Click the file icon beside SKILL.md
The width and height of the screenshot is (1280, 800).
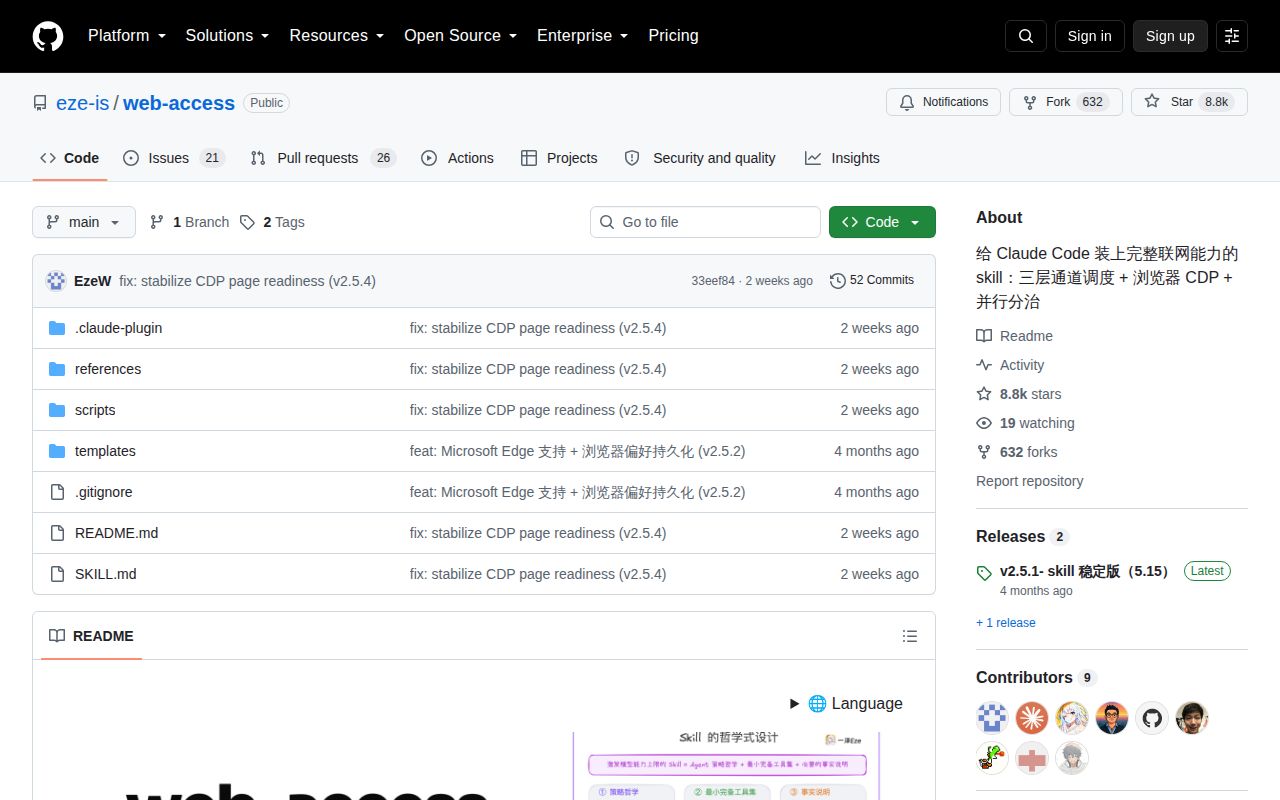pyautogui.click(x=57, y=574)
